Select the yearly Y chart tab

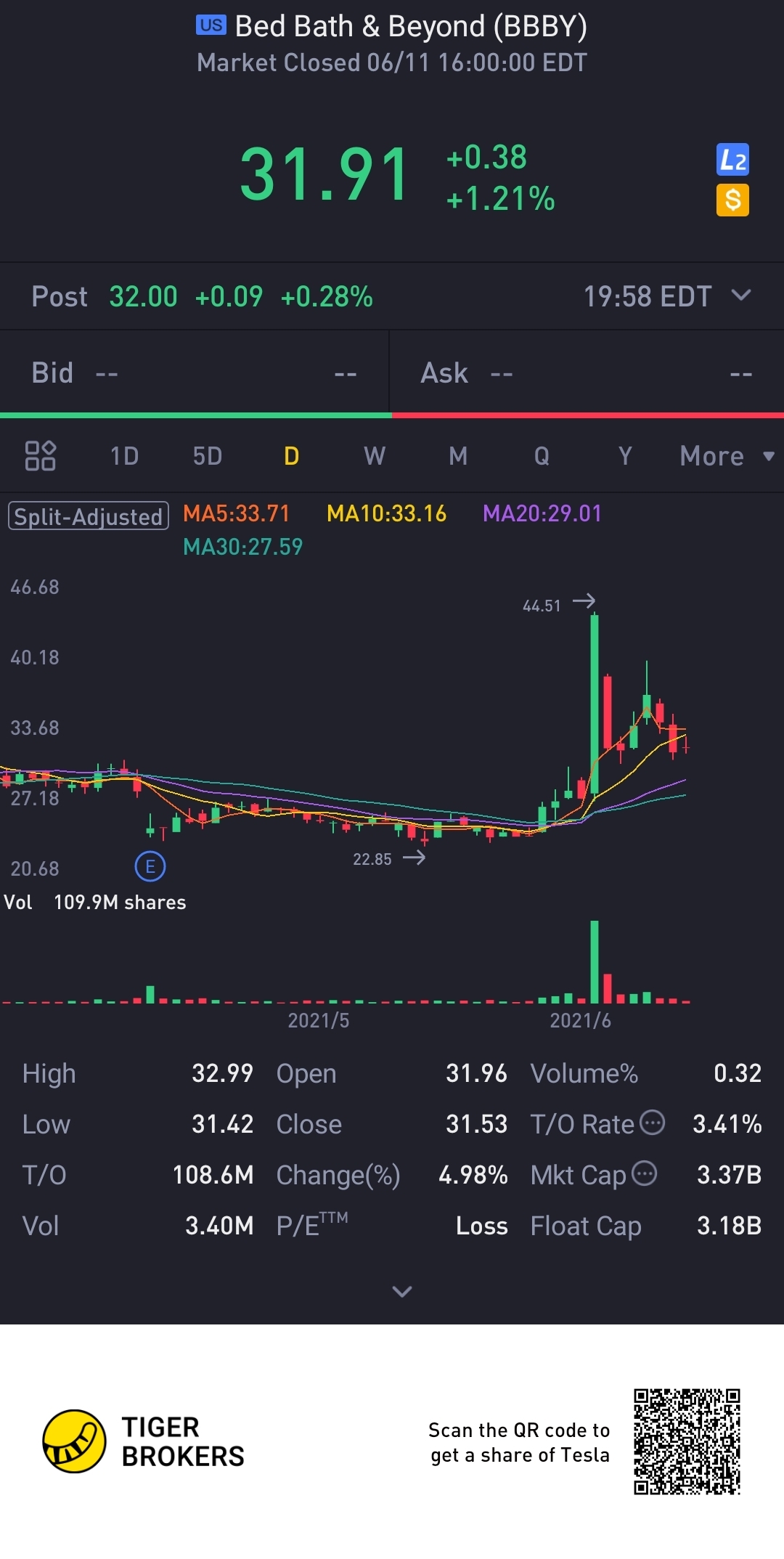pyautogui.click(x=625, y=456)
